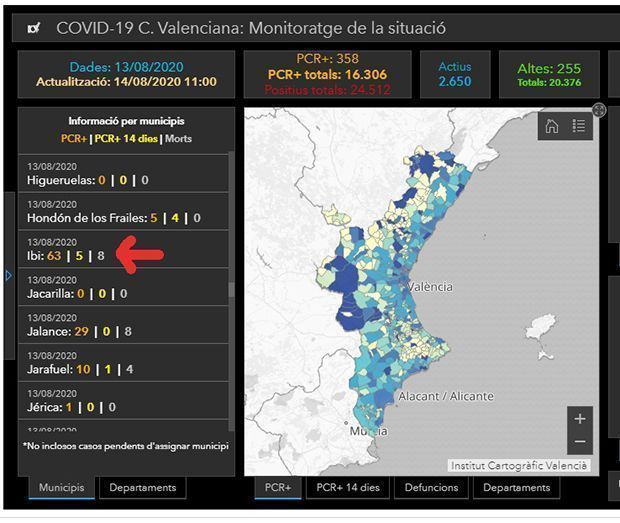Open the Departaments map tab
The width and height of the screenshot is (620, 523).
click(516, 488)
